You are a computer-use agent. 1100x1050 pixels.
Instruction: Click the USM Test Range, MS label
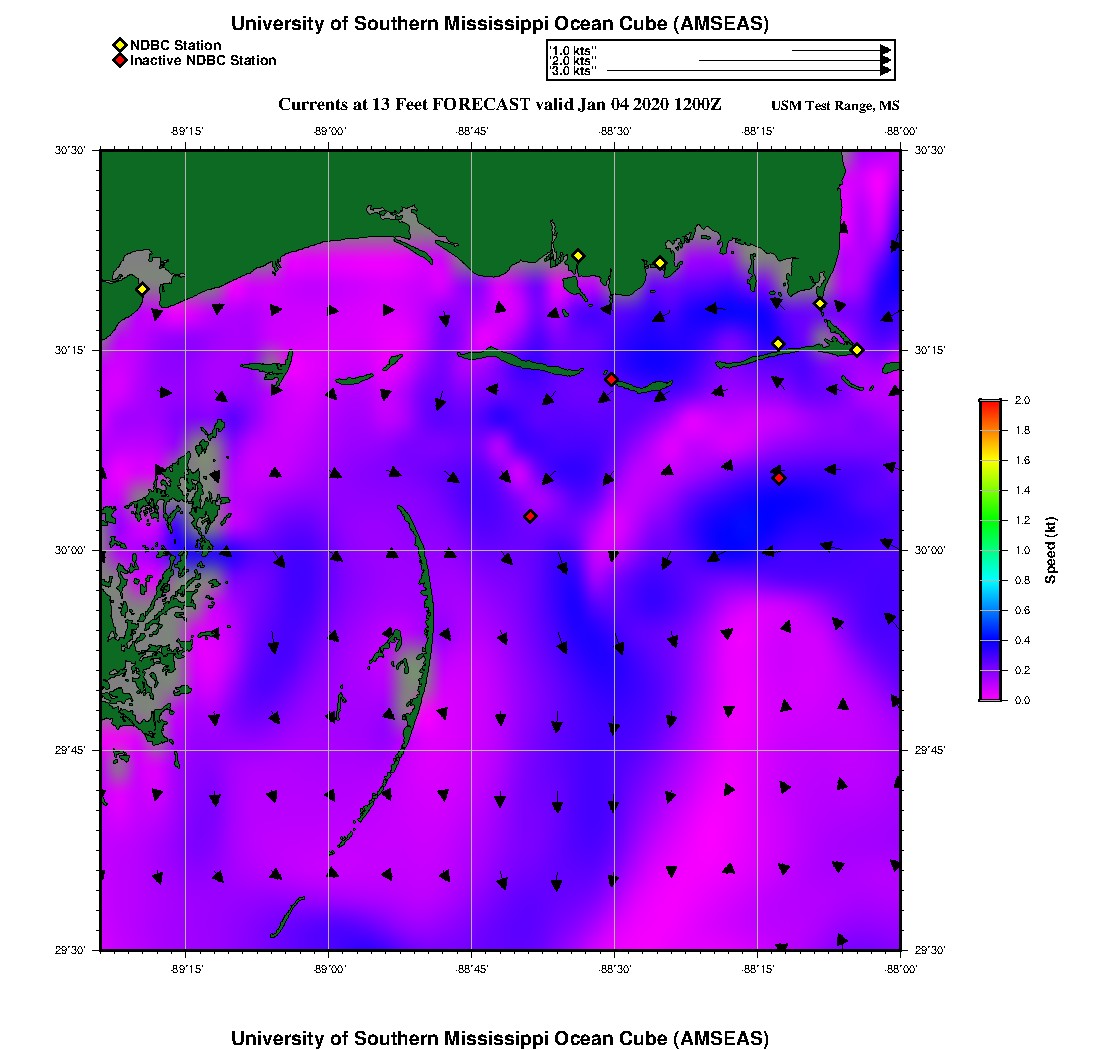[x=835, y=106]
